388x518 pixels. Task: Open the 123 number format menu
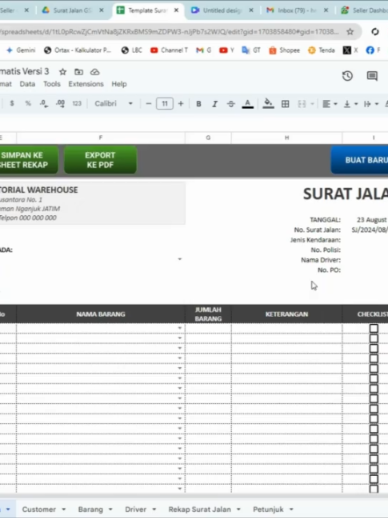(x=77, y=104)
